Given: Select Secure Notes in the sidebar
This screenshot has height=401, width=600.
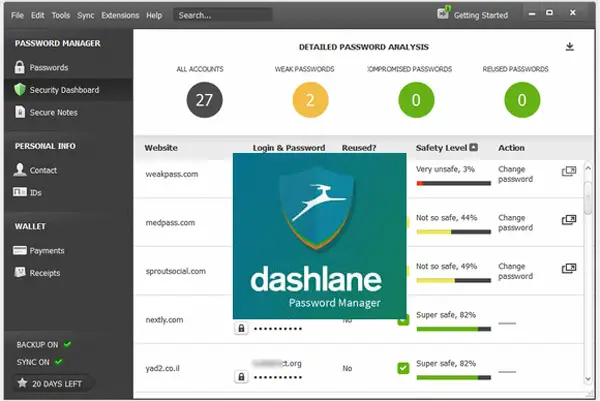Looking at the screenshot, I should [x=54, y=112].
